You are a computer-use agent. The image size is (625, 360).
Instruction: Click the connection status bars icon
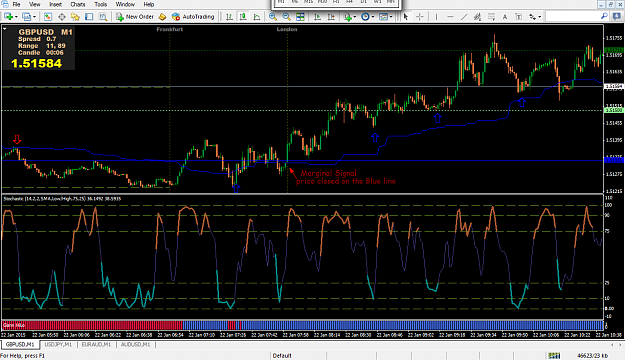click(554, 356)
